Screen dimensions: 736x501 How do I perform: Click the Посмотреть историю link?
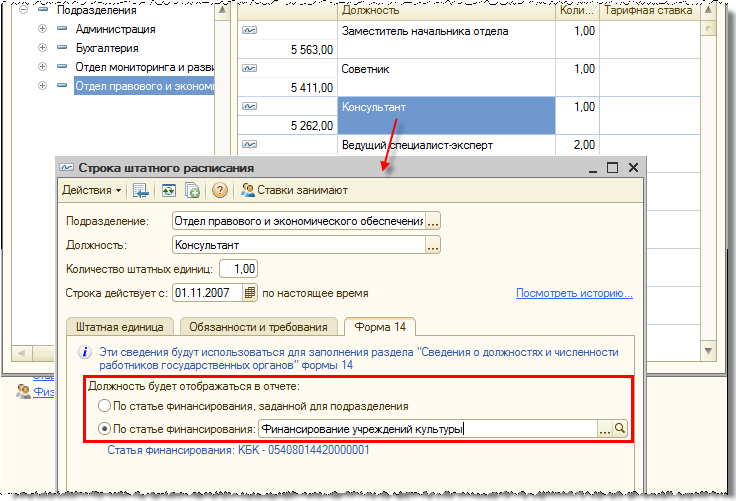click(574, 294)
